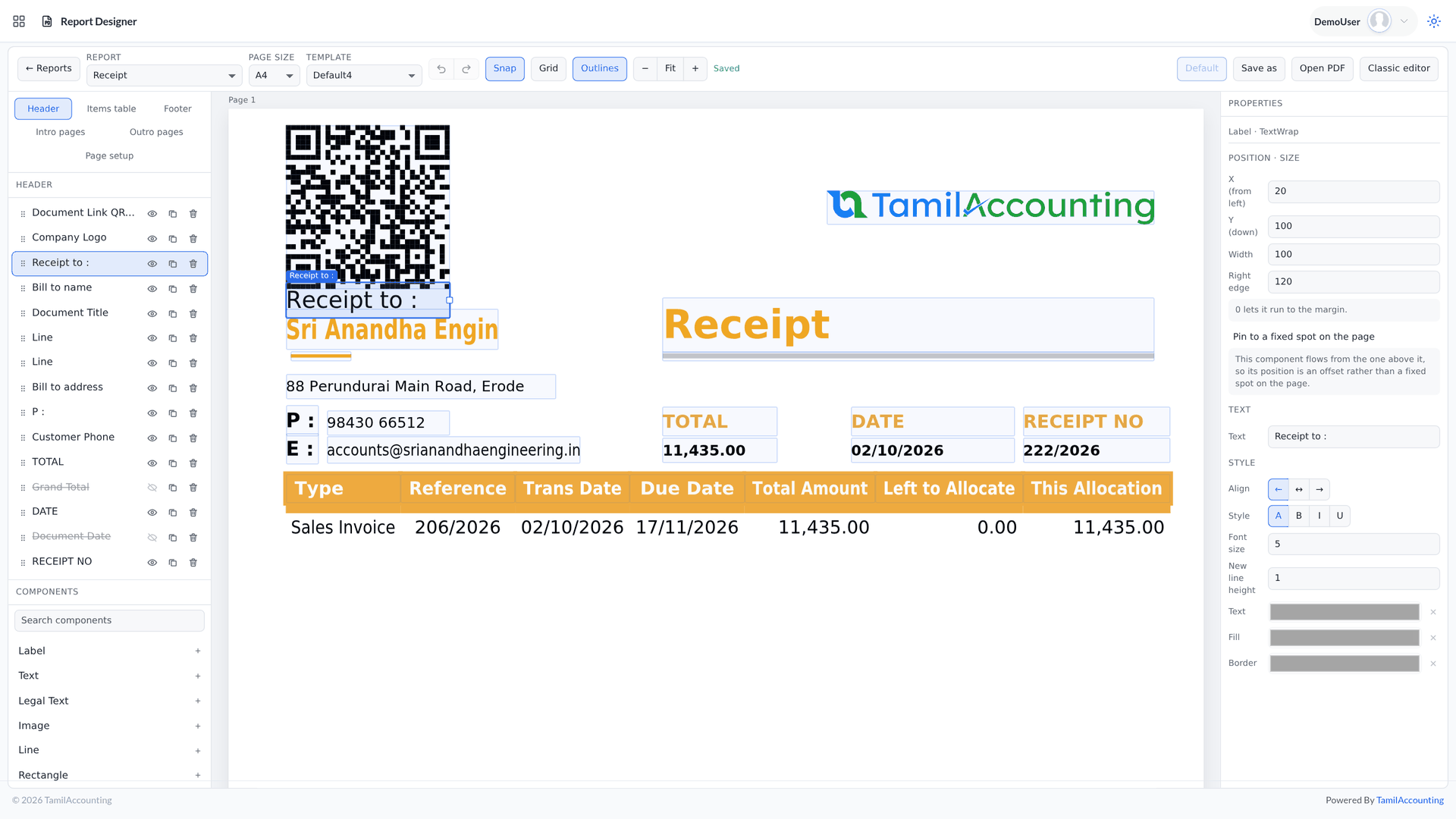Delete the Company Logo component
Viewport: 1456px width, 819px height.
[x=193, y=239]
